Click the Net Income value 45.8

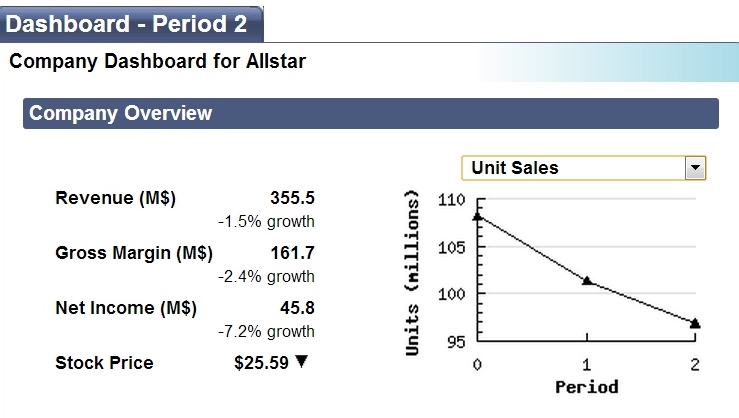[297, 308]
